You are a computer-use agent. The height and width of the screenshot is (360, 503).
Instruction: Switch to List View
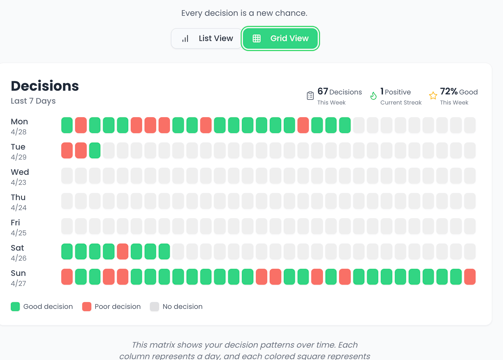click(x=207, y=39)
